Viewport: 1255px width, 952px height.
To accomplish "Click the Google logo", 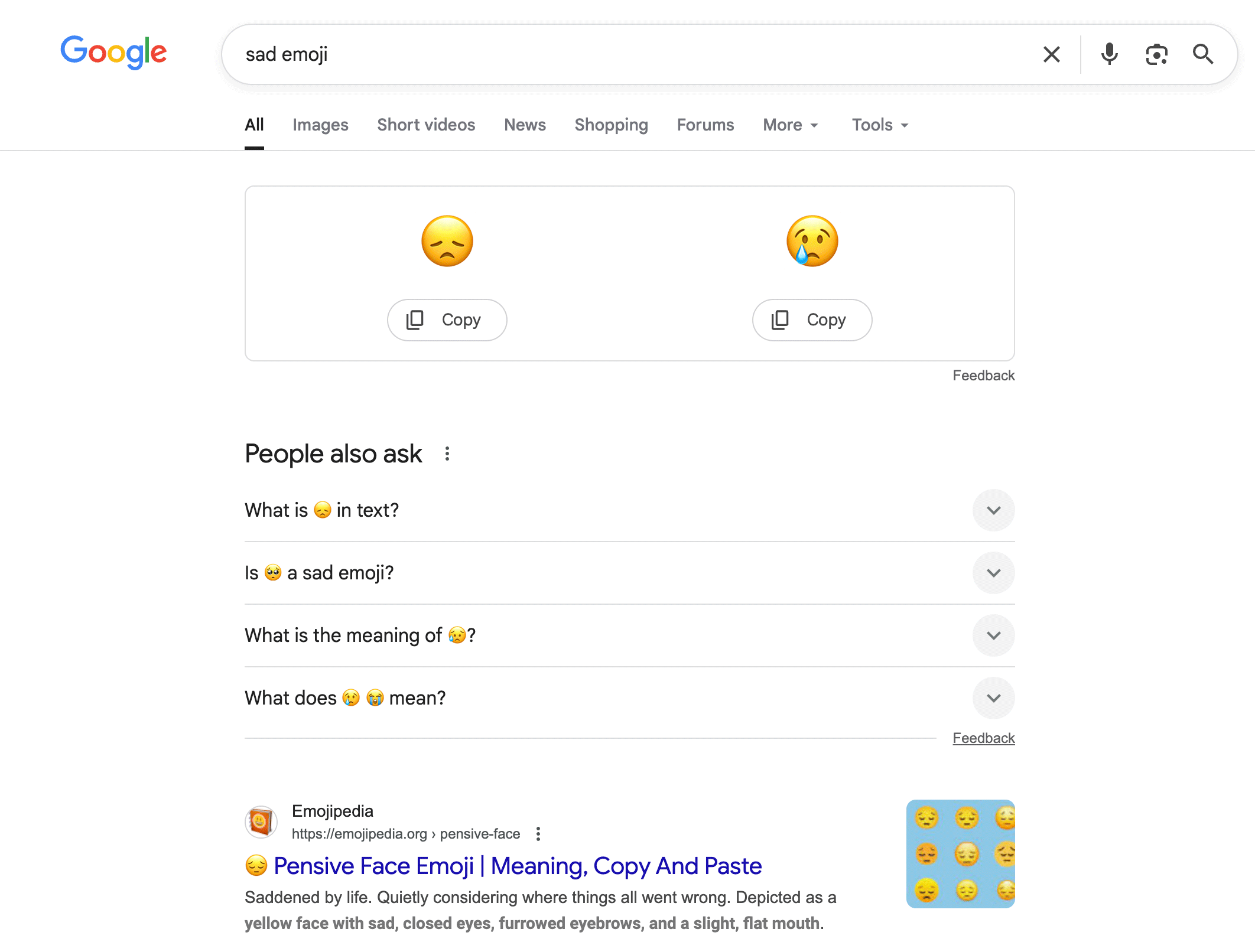I will click(x=113, y=52).
